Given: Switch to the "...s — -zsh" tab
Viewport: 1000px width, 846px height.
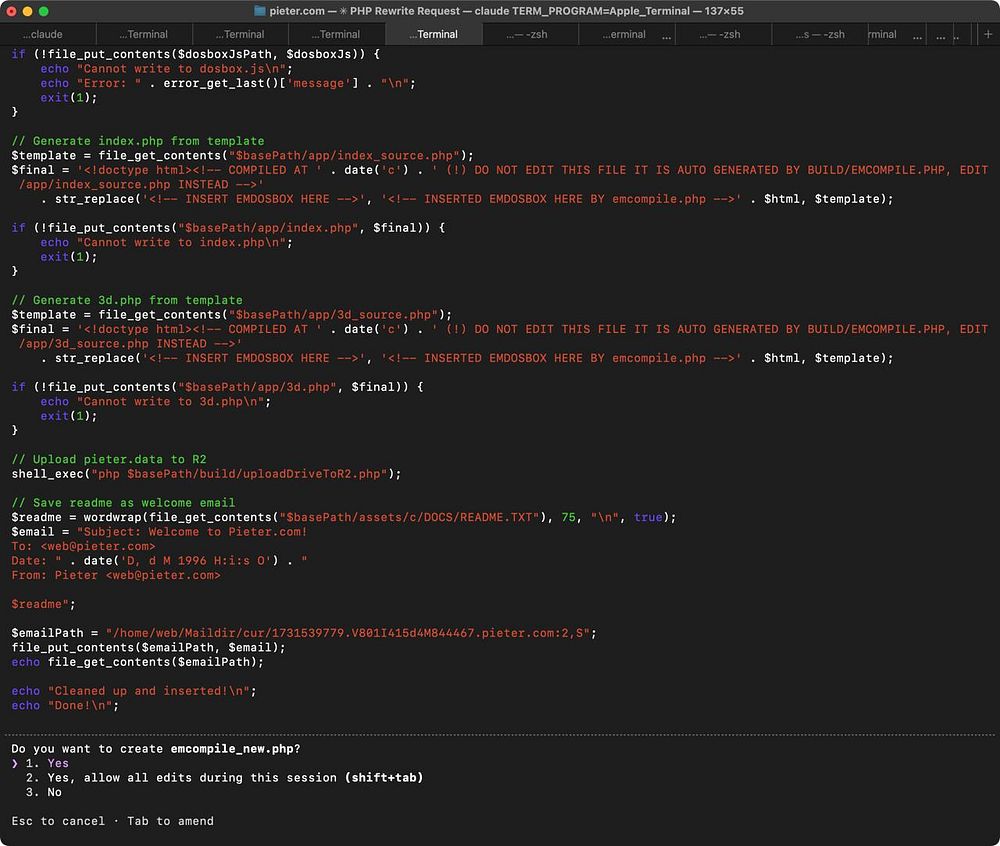Looking at the screenshot, I should [819, 34].
